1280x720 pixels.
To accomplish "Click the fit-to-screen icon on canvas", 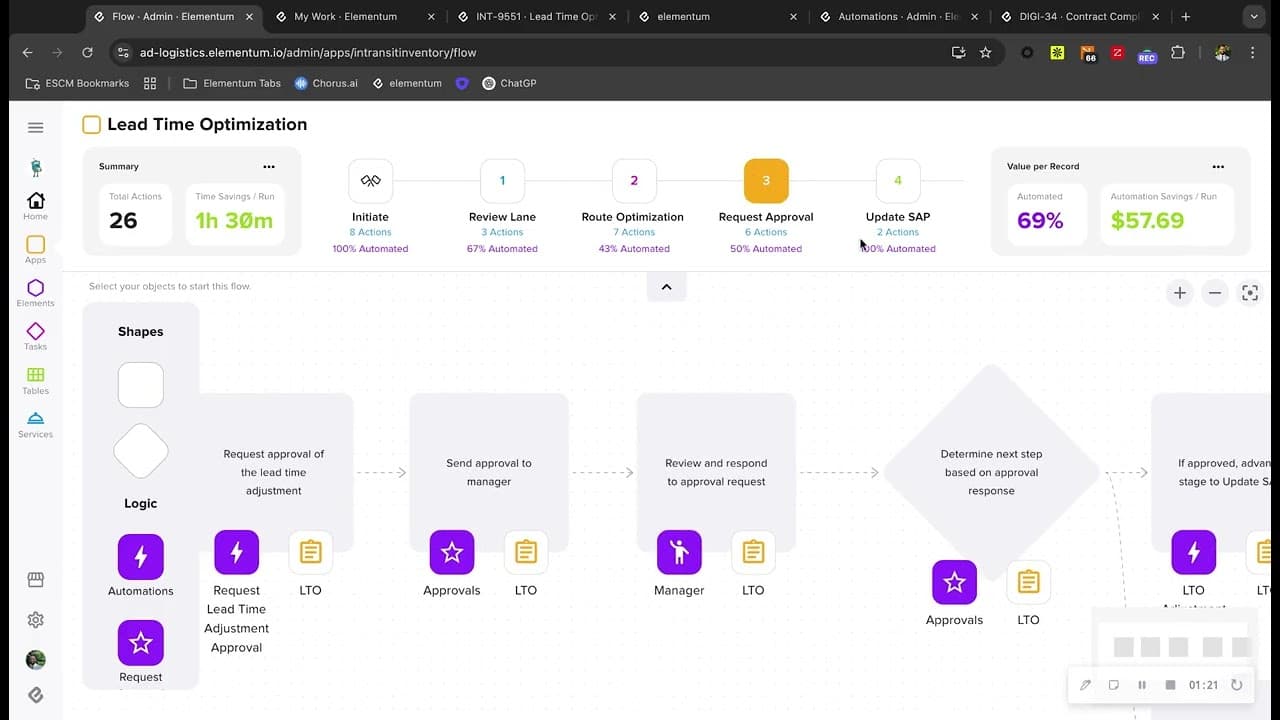I will click(x=1249, y=293).
